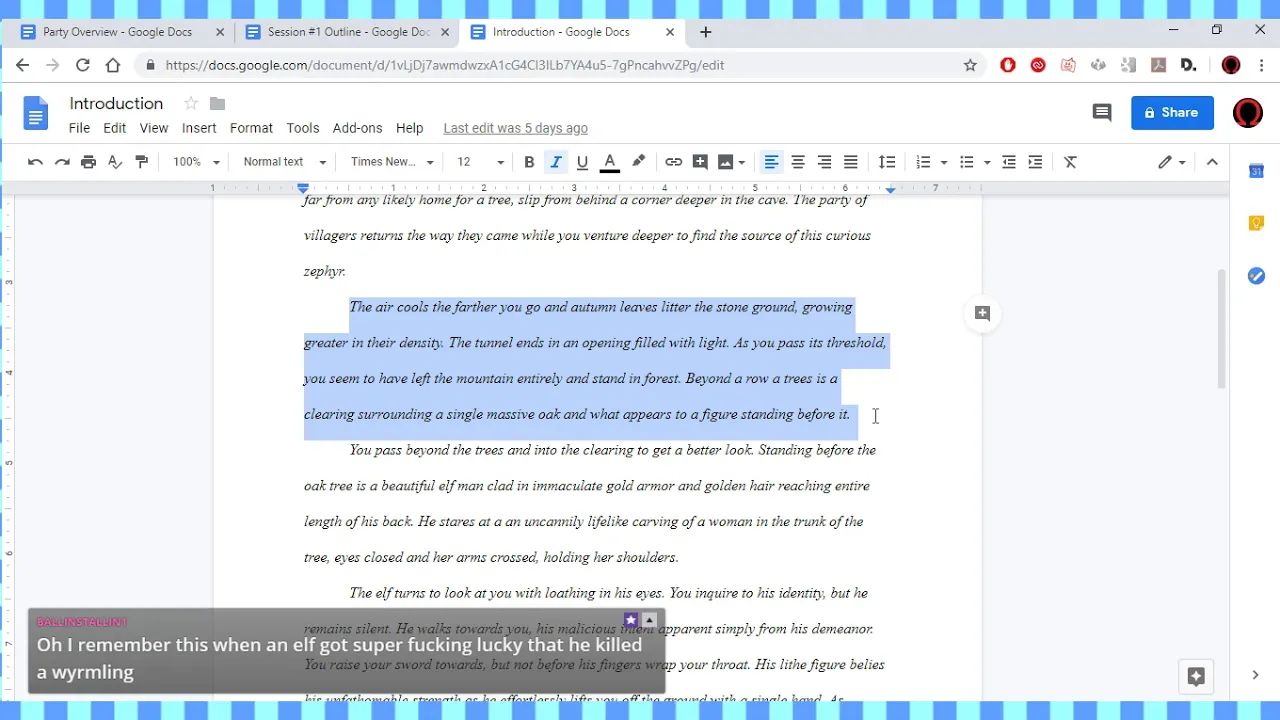The width and height of the screenshot is (1280, 720).
Task: Select the Paint format tool
Action: coord(141,162)
